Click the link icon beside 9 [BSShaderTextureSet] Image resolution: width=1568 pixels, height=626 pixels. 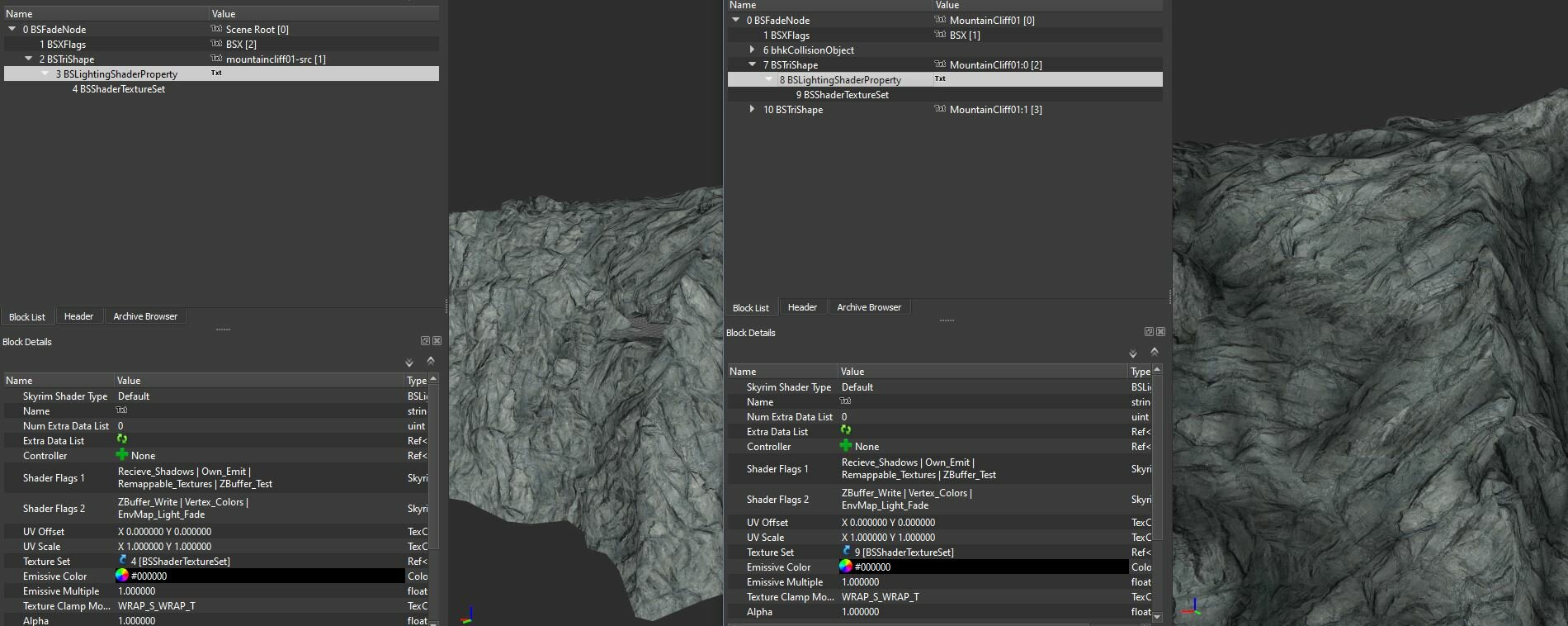click(x=847, y=552)
